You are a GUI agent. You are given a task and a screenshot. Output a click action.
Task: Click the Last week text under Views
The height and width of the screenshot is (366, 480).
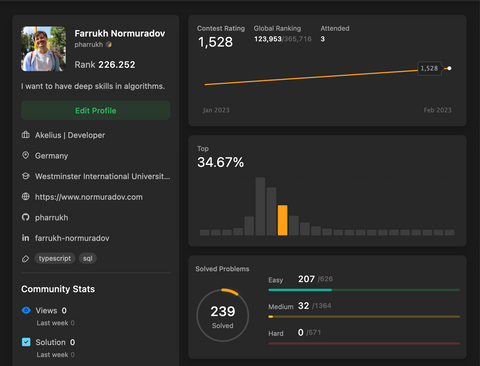point(55,323)
